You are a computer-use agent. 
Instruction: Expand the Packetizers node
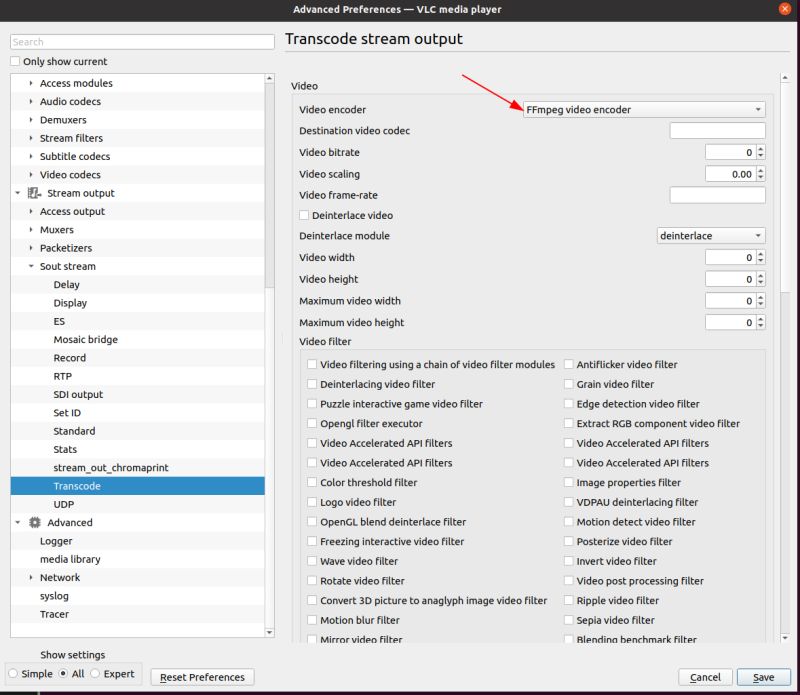click(31, 248)
